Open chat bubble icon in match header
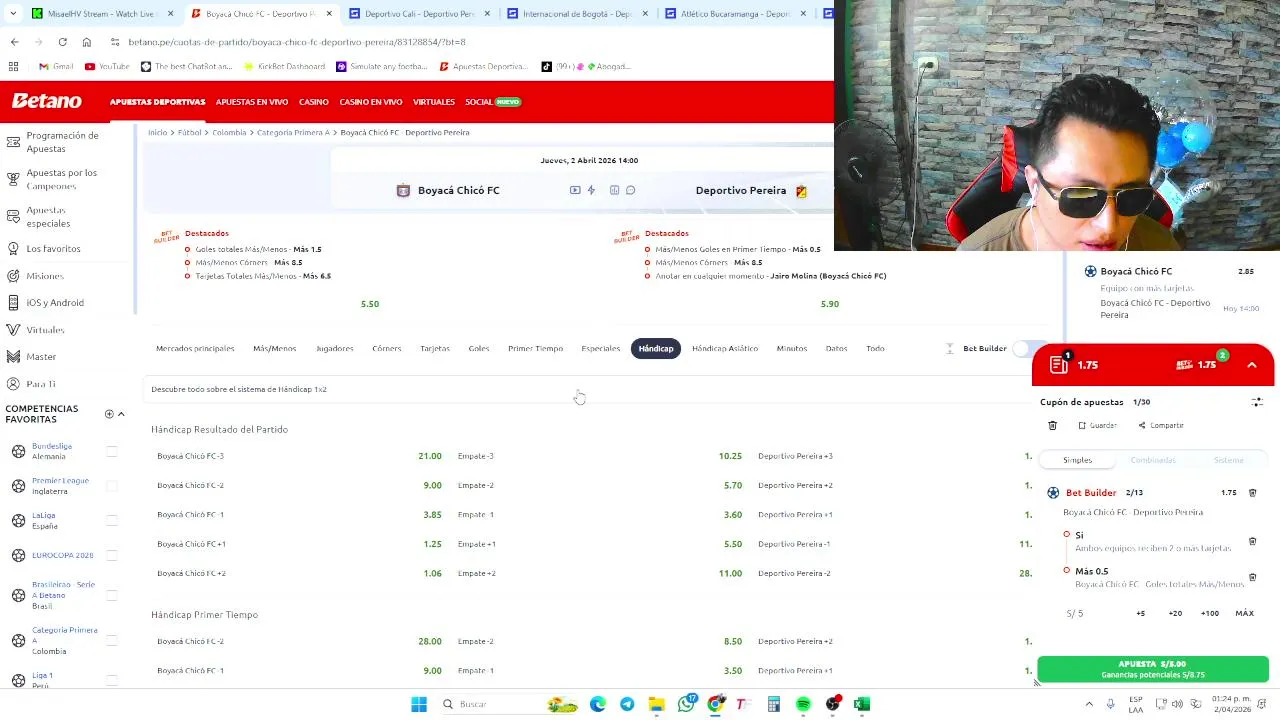This screenshot has height=720, width=1280. pyautogui.click(x=630, y=190)
